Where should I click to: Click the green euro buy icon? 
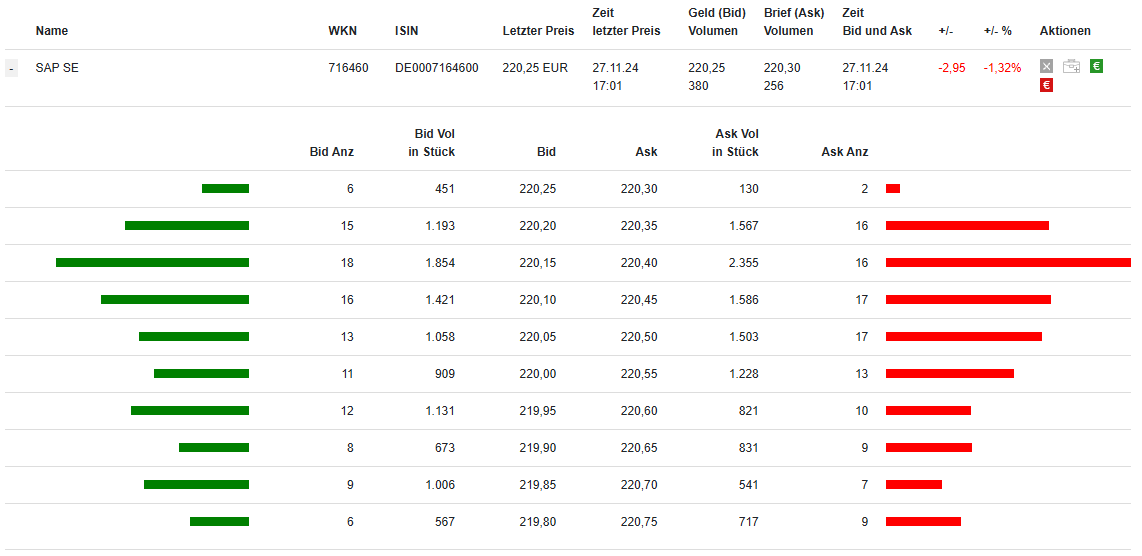click(x=1096, y=67)
